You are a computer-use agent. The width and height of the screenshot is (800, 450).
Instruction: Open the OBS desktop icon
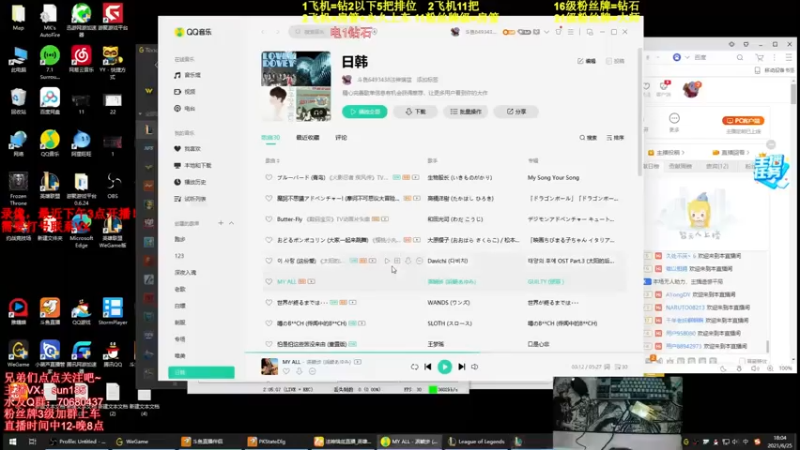(x=113, y=185)
